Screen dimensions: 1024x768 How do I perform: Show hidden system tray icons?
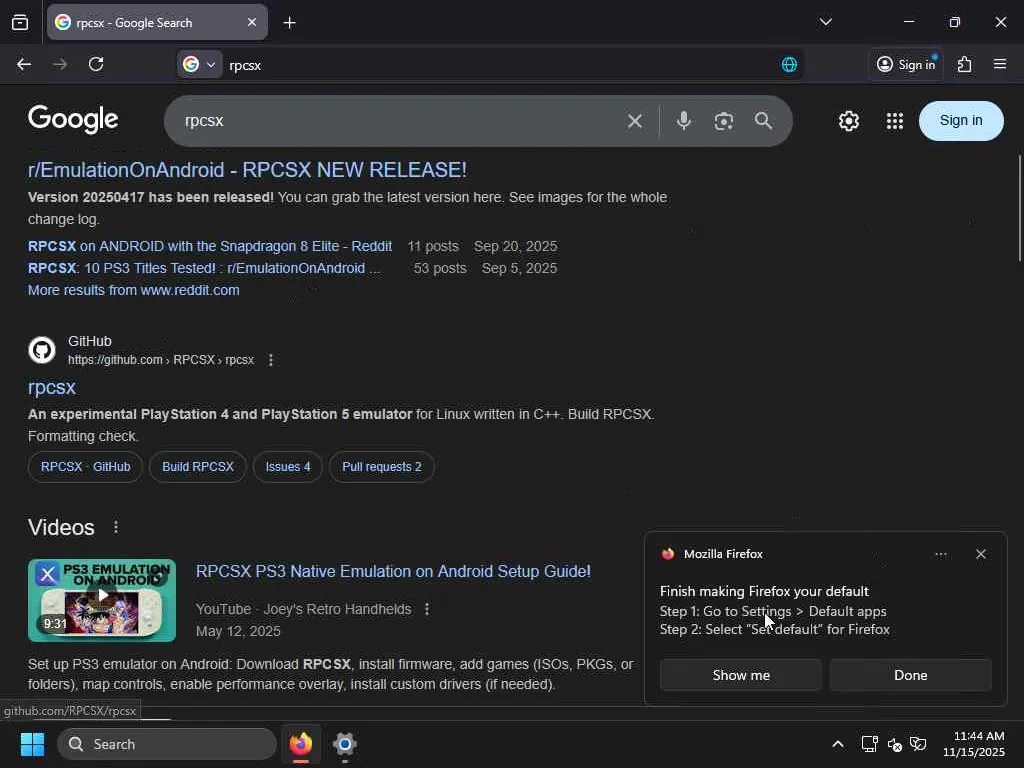(x=838, y=744)
